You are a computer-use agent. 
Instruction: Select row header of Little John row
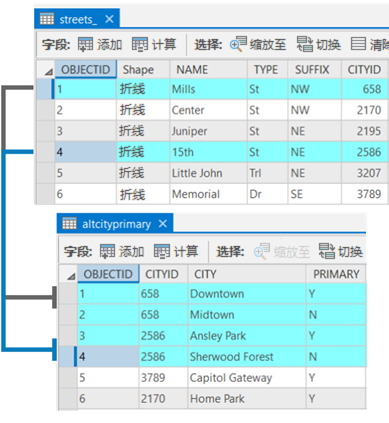tap(45, 173)
